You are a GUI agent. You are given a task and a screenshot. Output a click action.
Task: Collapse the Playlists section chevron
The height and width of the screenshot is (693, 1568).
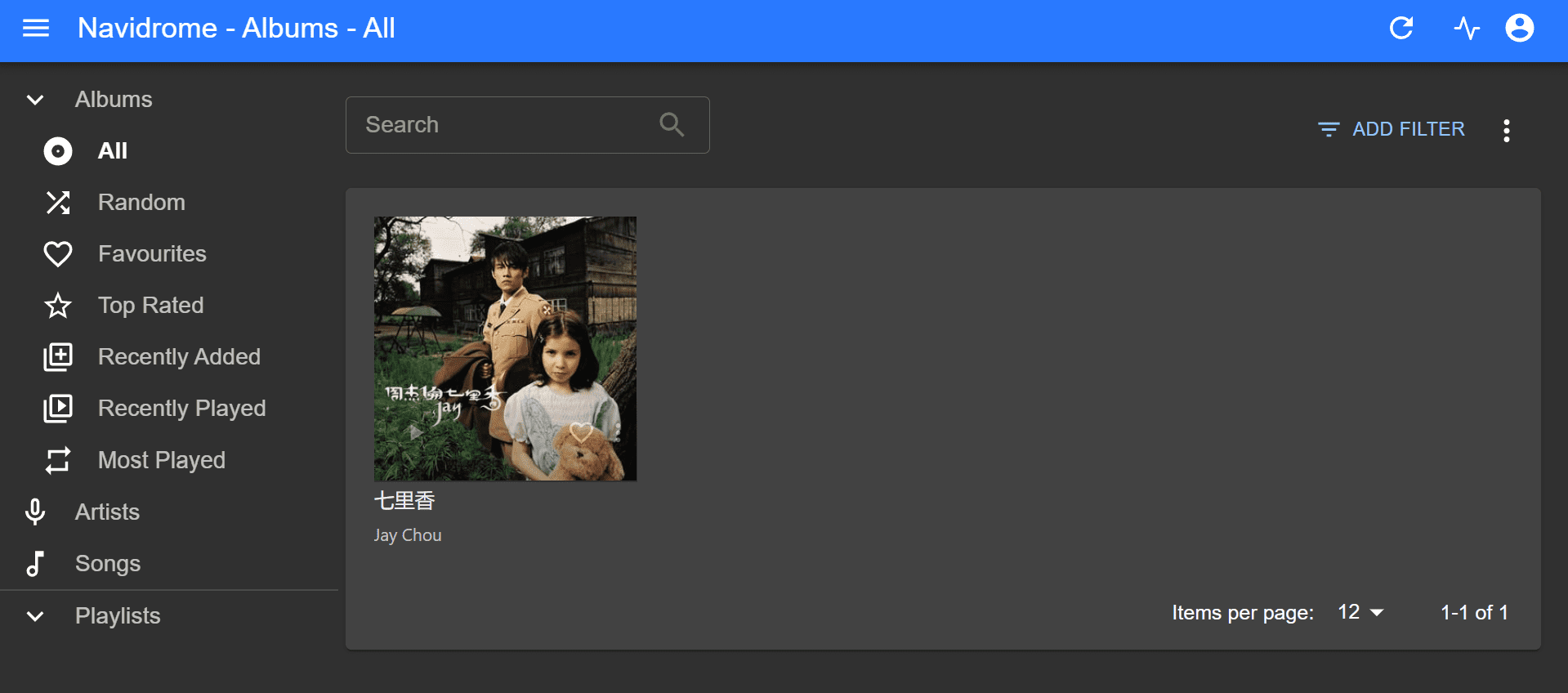tap(35, 616)
